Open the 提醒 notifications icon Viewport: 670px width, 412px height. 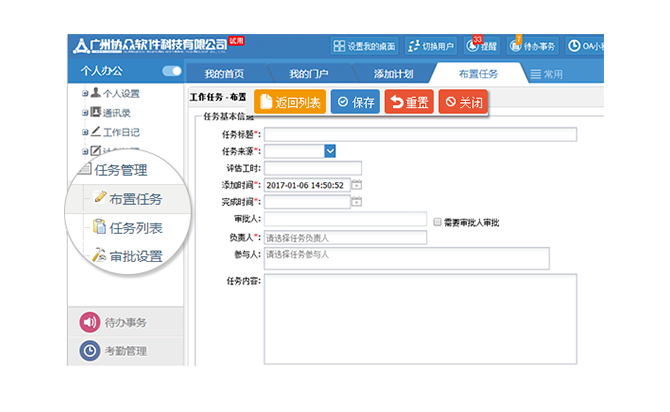point(483,46)
